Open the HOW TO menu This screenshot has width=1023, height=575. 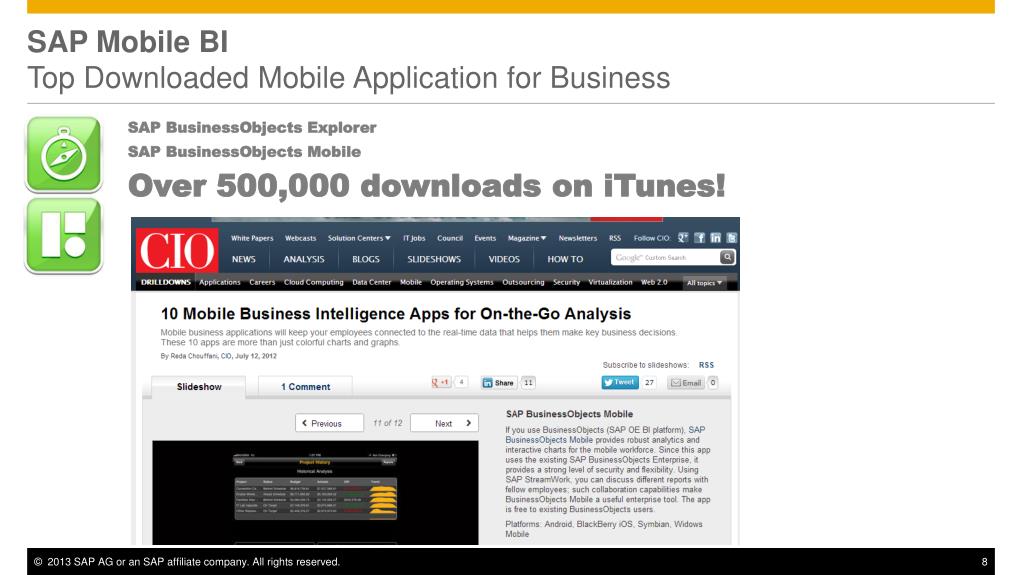[565, 259]
